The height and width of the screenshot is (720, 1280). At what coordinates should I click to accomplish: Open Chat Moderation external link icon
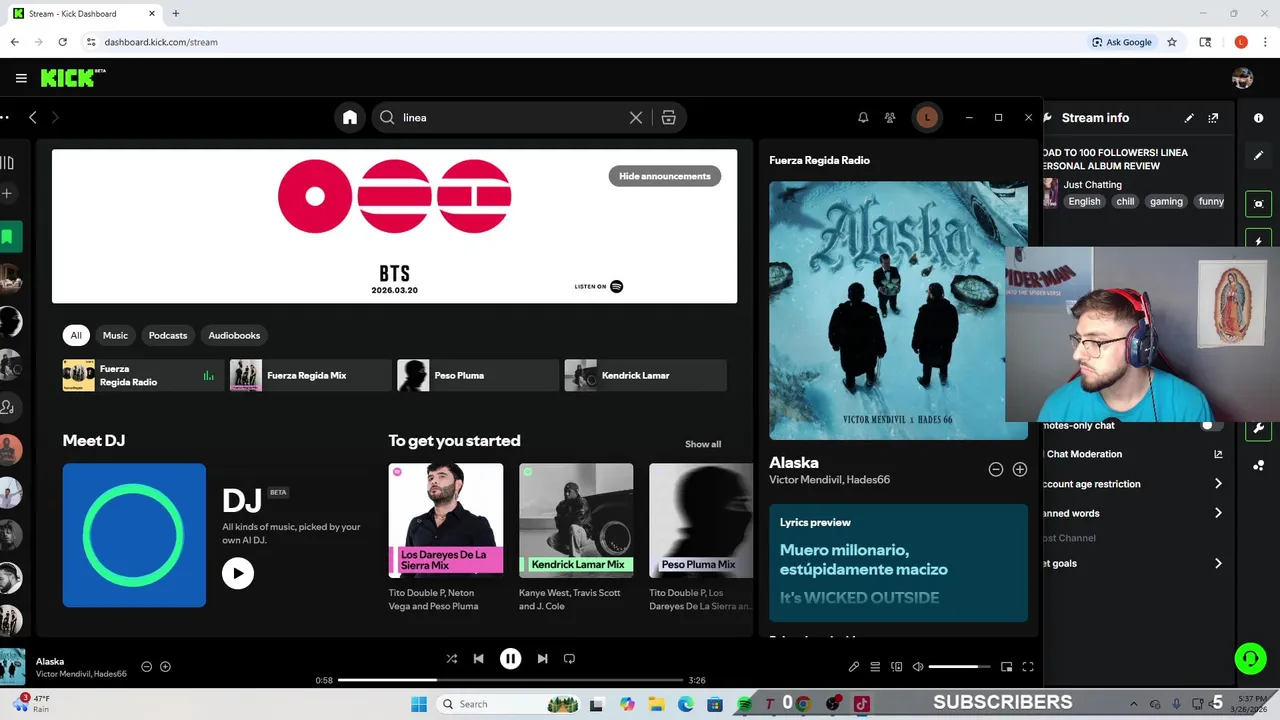1218,454
